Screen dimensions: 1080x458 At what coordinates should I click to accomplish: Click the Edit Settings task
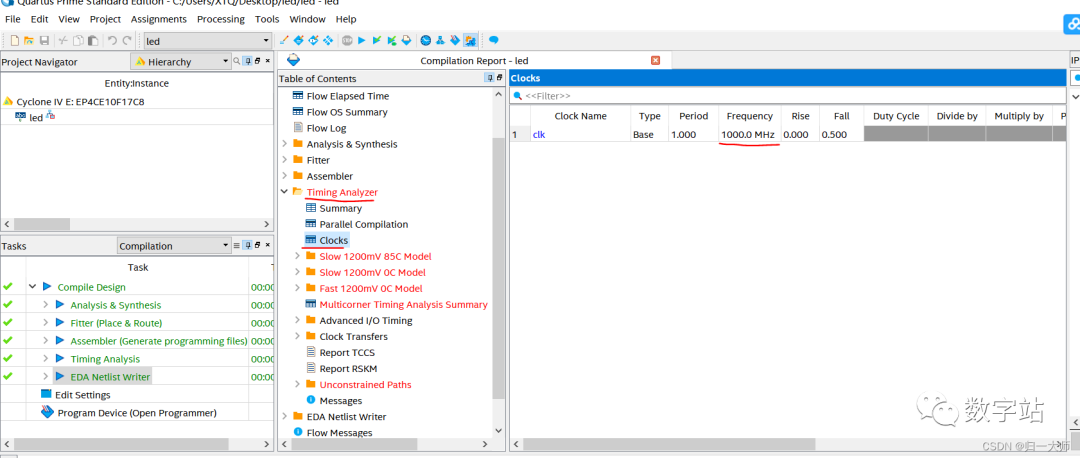pos(83,395)
